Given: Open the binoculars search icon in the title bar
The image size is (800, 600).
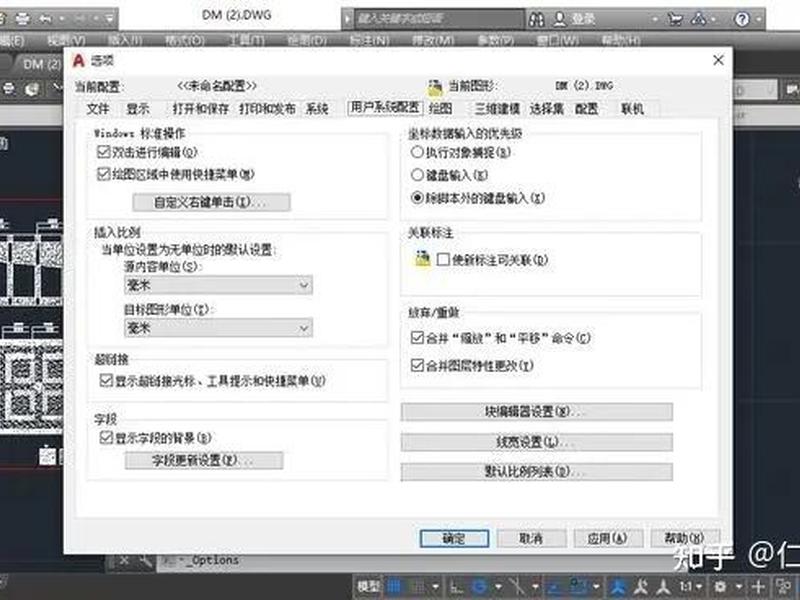Looking at the screenshot, I should coord(536,19).
